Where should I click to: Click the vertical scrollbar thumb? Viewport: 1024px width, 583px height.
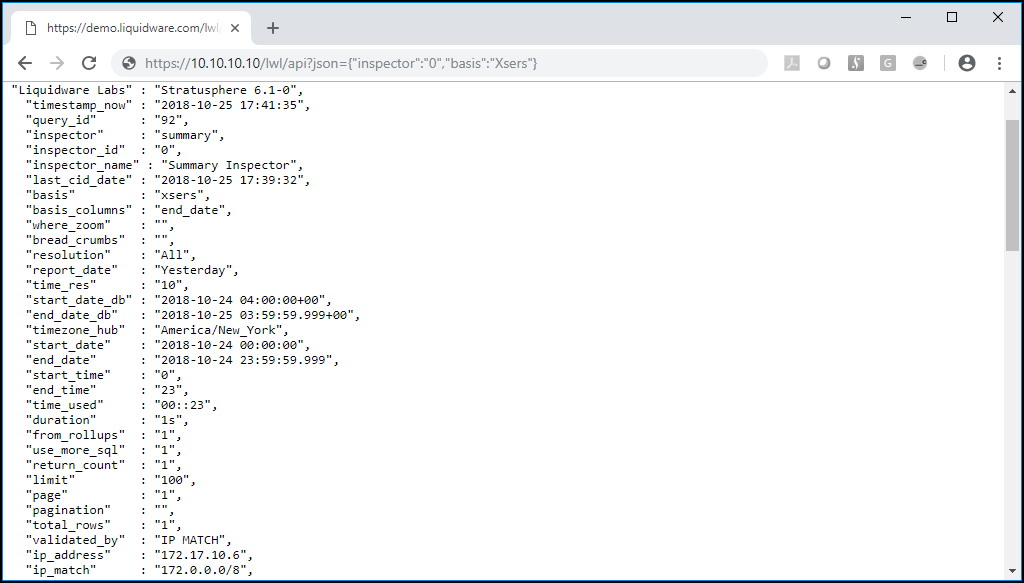(x=1012, y=185)
